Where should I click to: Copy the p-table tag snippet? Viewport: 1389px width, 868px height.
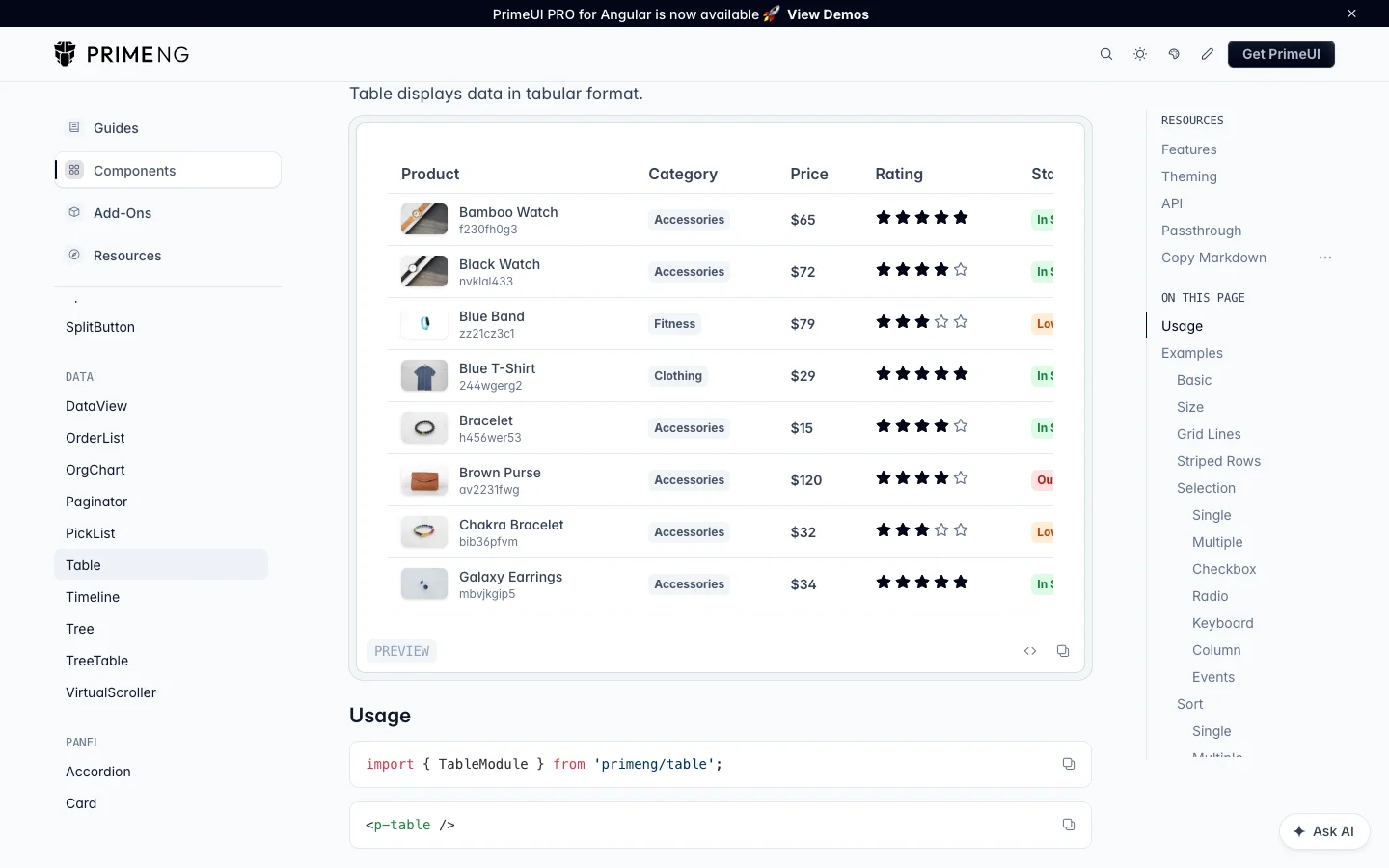[x=1069, y=825]
